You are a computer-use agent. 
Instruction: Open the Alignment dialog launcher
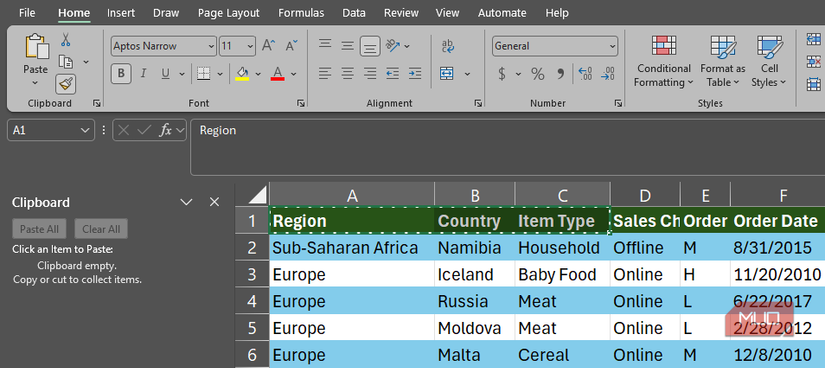point(478,104)
